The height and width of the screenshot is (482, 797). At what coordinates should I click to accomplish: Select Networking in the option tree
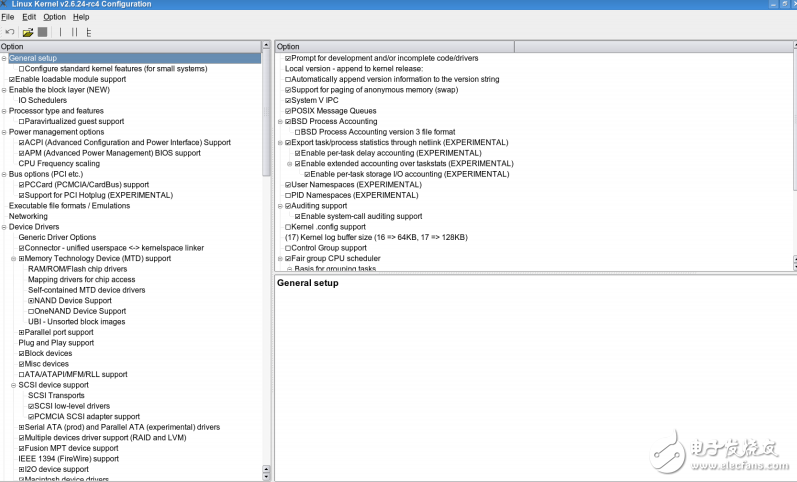(x=28, y=216)
